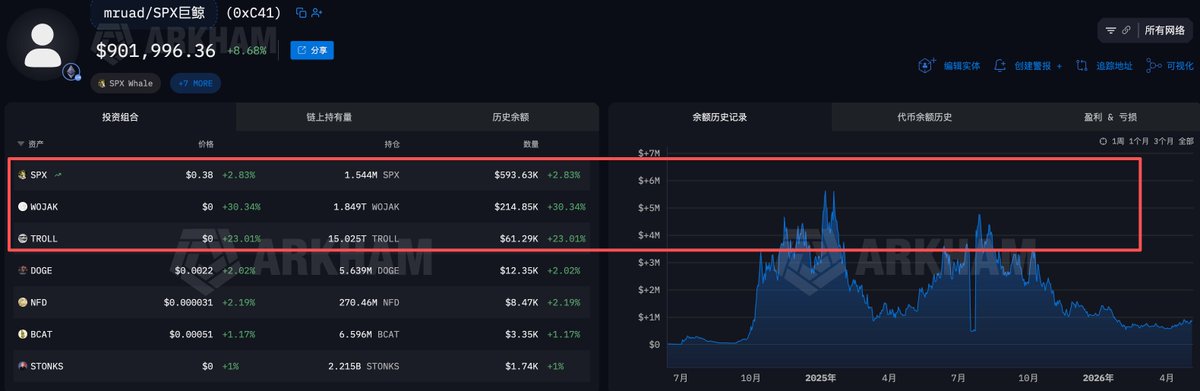Image resolution: width=1200 pixels, height=391 pixels.
Task: Select the 全部 chart range
Action: coord(1186,142)
